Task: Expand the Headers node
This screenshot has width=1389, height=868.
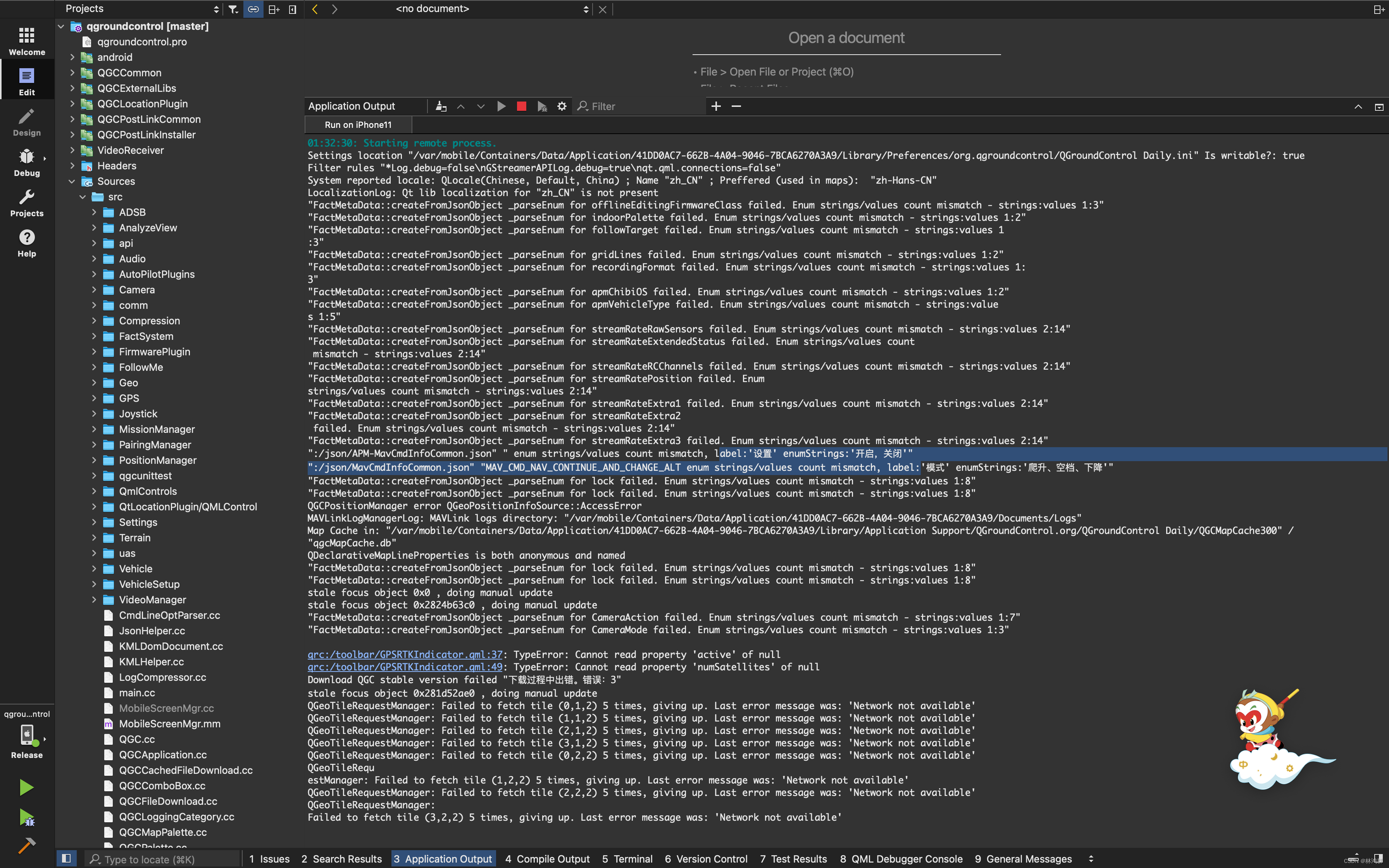Action: [x=72, y=166]
